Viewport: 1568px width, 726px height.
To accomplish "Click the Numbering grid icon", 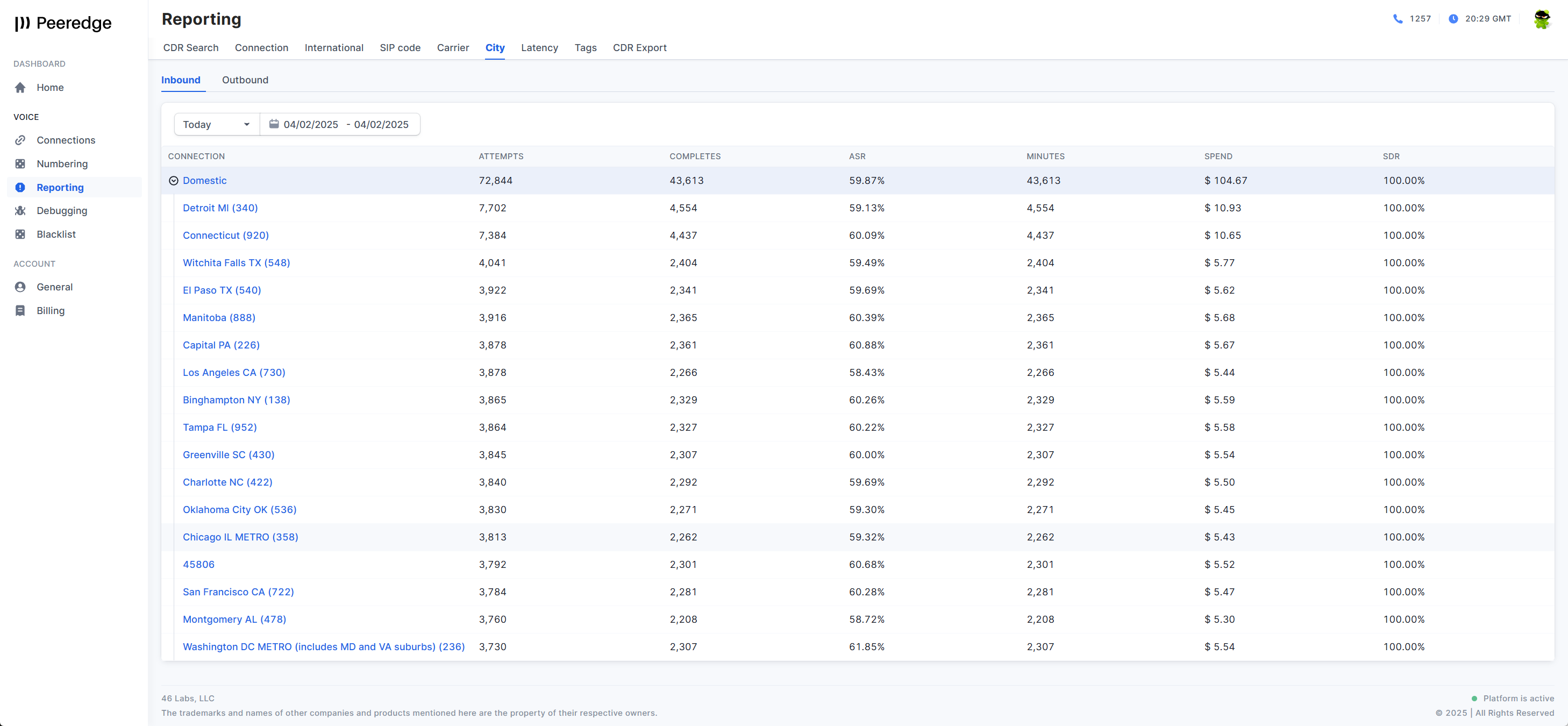I will tap(20, 163).
